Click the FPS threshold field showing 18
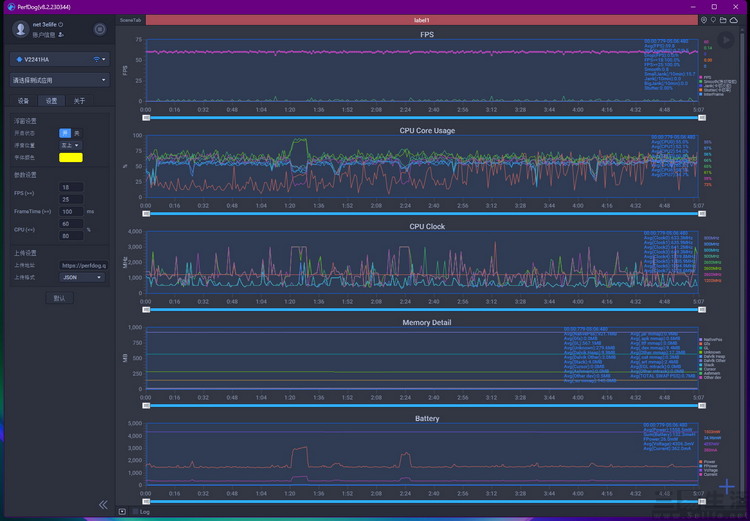 pyautogui.click(x=71, y=187)
